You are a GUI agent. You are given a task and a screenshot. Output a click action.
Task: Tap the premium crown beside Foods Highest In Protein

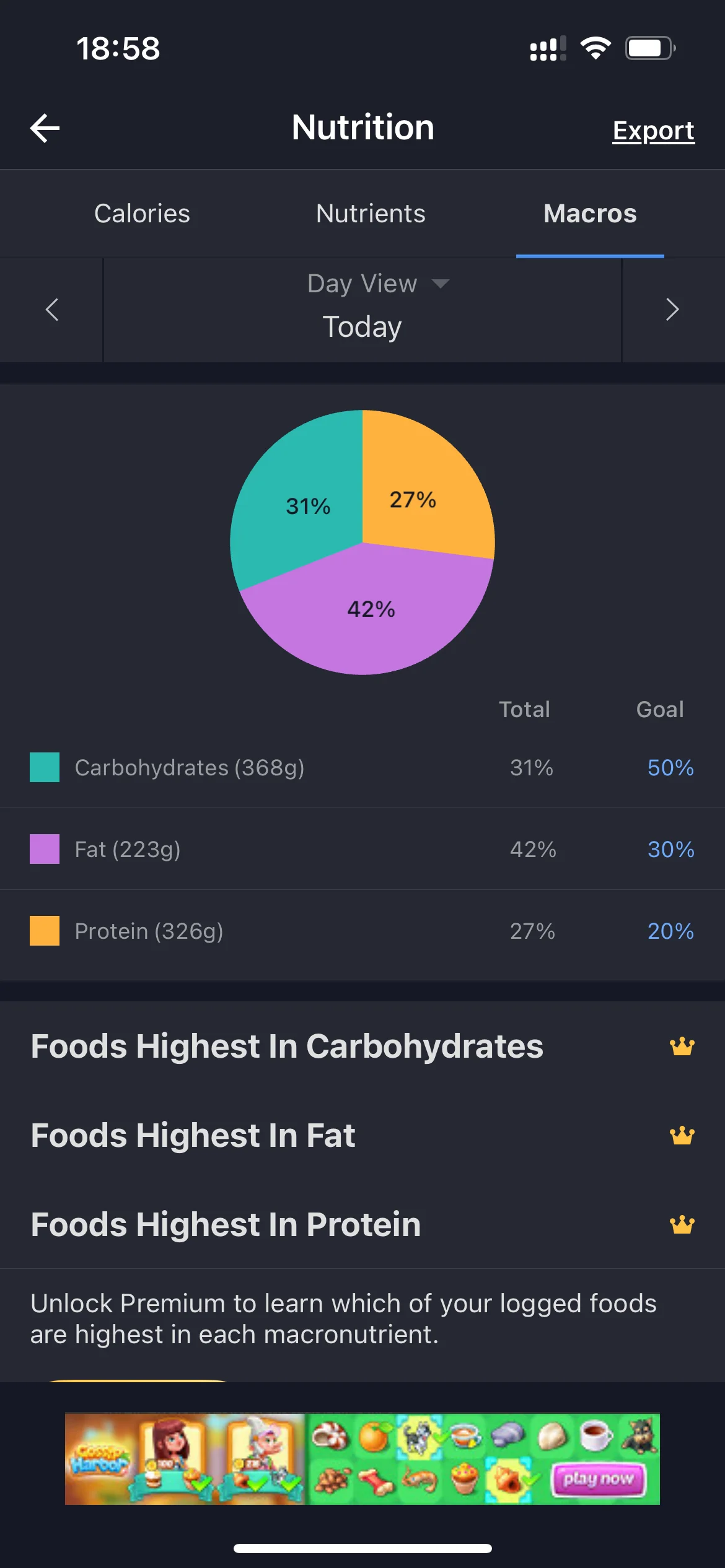click(x=682, y=1225)
